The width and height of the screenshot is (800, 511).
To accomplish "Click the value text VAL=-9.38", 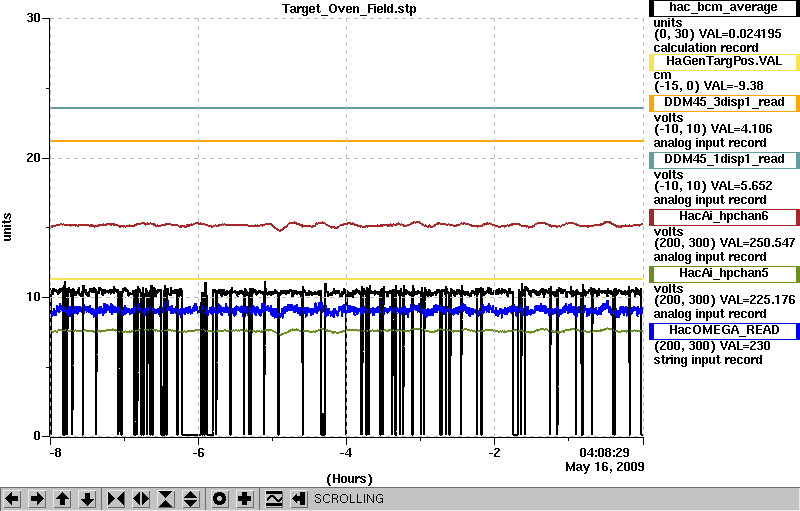I will (x=734, y=86).
